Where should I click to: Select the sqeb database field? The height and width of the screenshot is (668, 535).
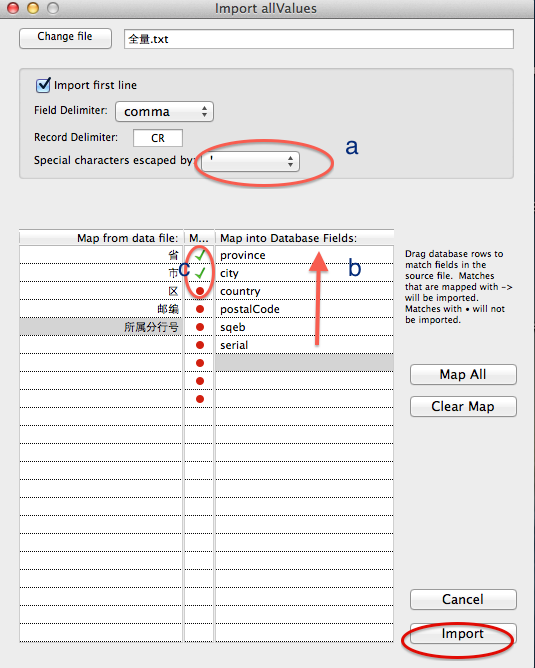(x=305, y=326)
